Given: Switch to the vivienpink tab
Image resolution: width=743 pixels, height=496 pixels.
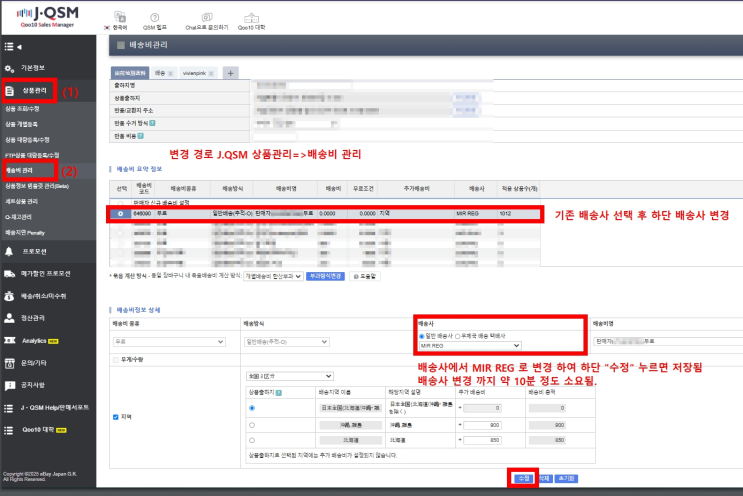Looking at the screenshot, I should pyautogui.click(x=194, y=73).
